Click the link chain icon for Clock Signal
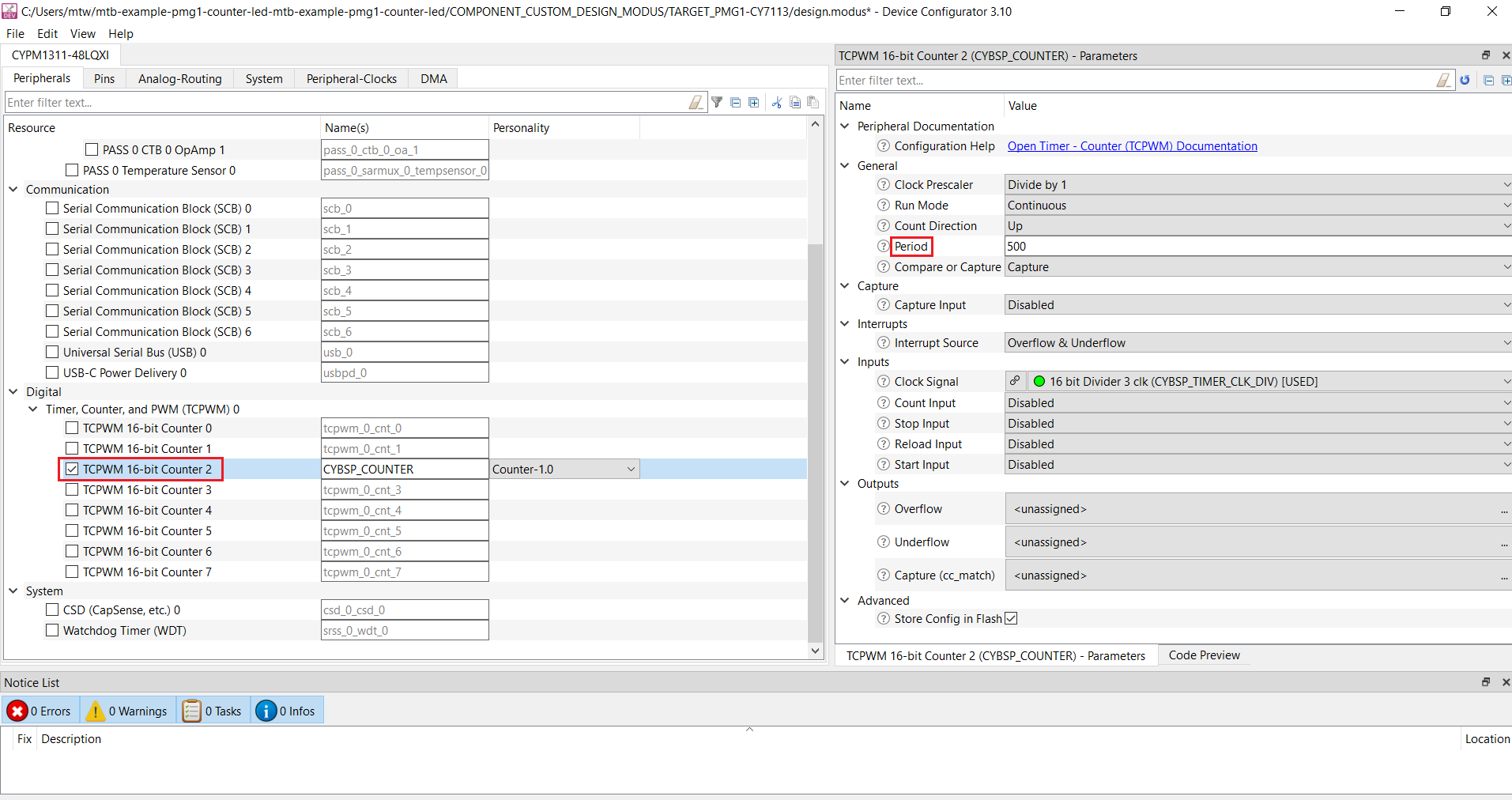This screenshot has height=800, width=1512. (x=1016, y=381)
